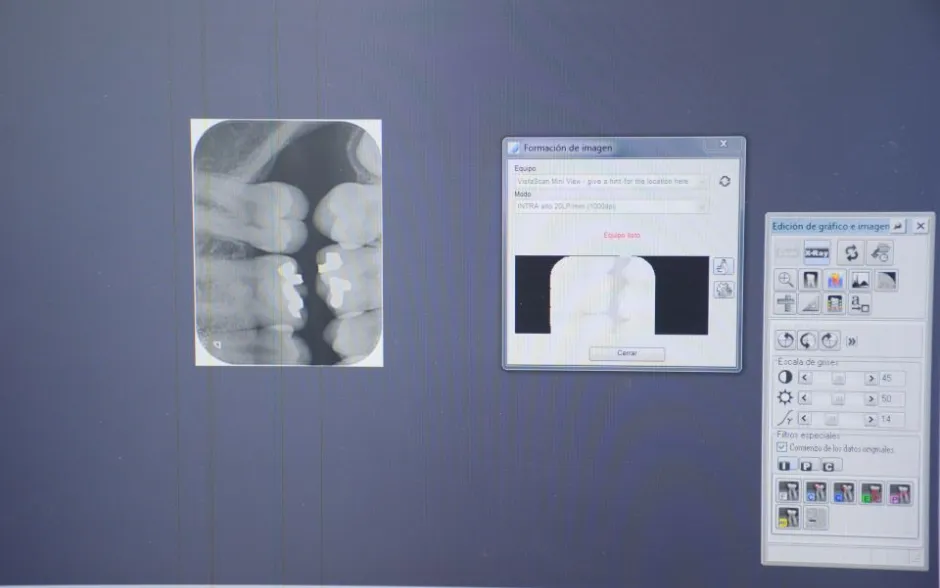940x588 pixels.
Task: Increase contrast with the right arrow
Action: click(871, 378)
